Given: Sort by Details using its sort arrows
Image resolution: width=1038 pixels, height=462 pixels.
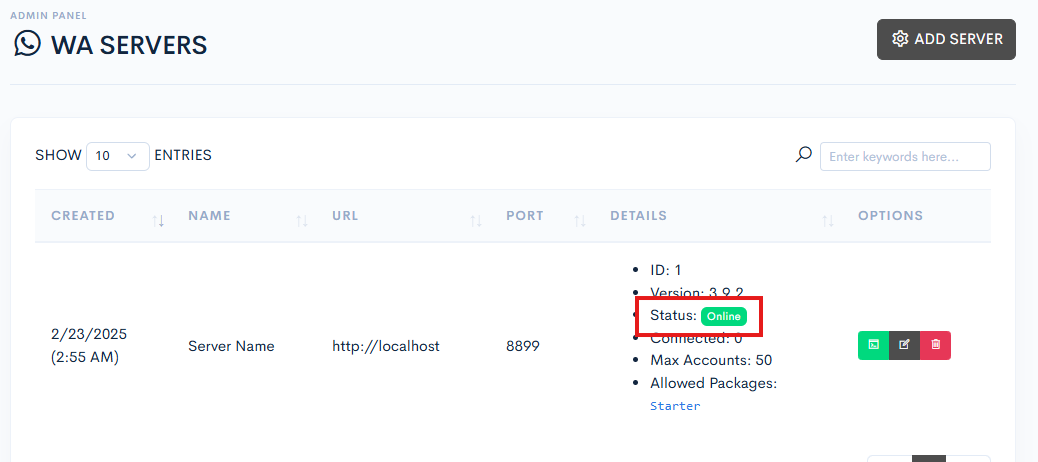Looking at the screenshot, I should click(x=828, y=220).
